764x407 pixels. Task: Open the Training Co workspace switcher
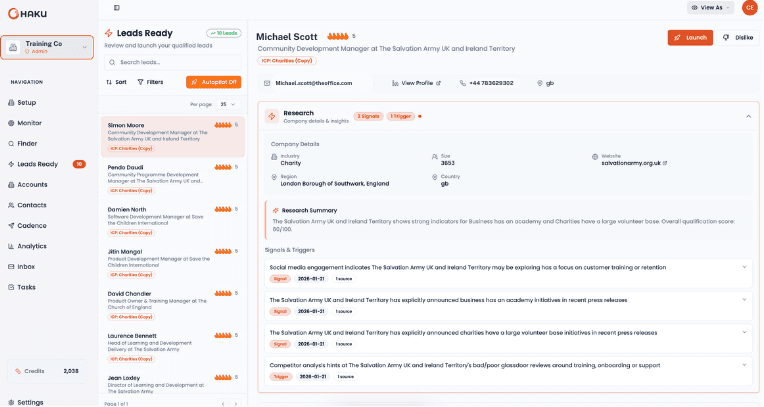(x=47, y=47)
